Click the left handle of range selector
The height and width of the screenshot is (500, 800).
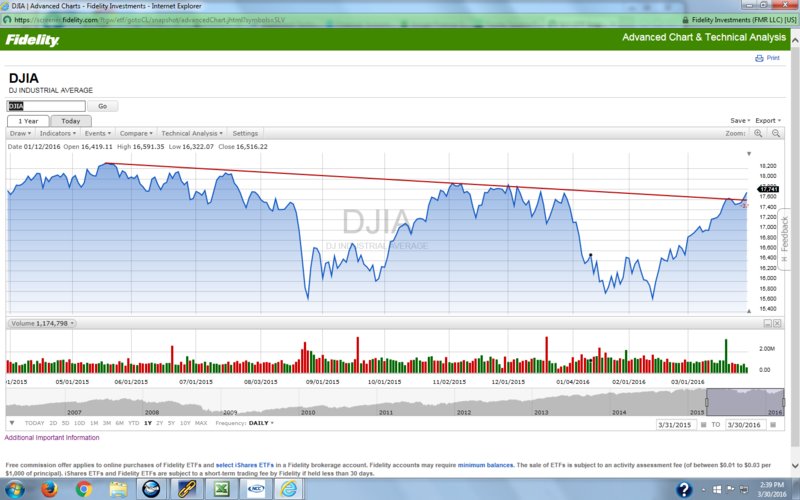(x=707, y=402)
